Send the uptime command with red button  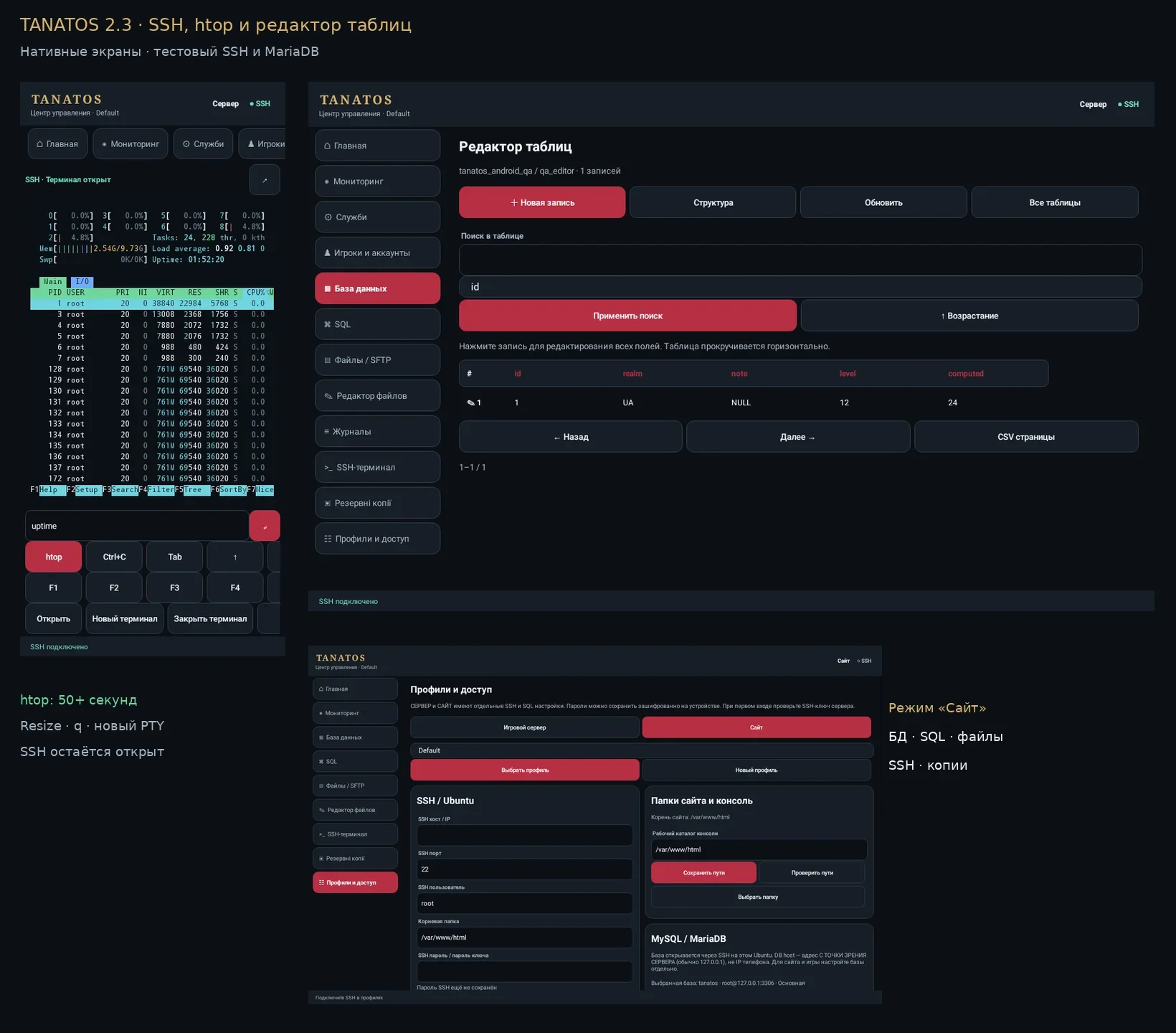click(265, 526)
